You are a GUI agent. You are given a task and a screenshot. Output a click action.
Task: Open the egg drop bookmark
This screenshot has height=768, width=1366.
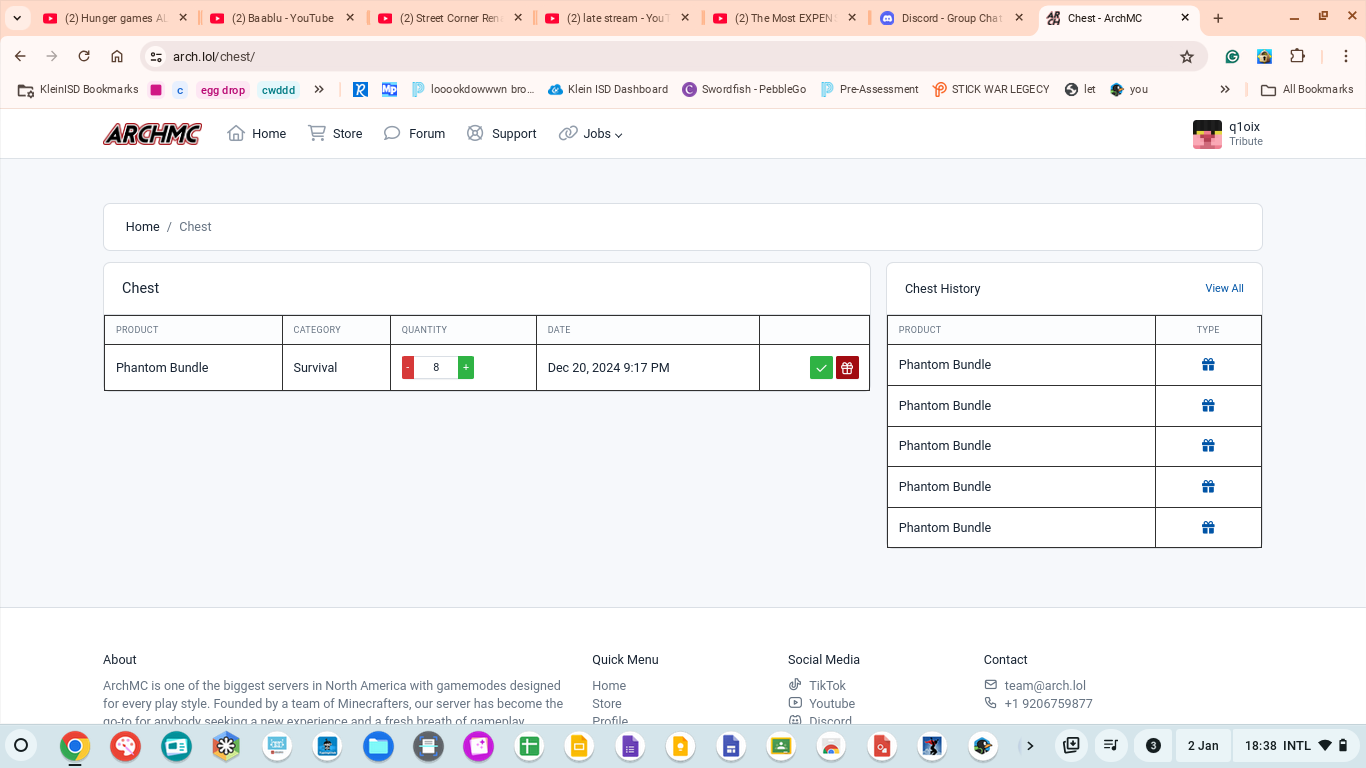222,90
